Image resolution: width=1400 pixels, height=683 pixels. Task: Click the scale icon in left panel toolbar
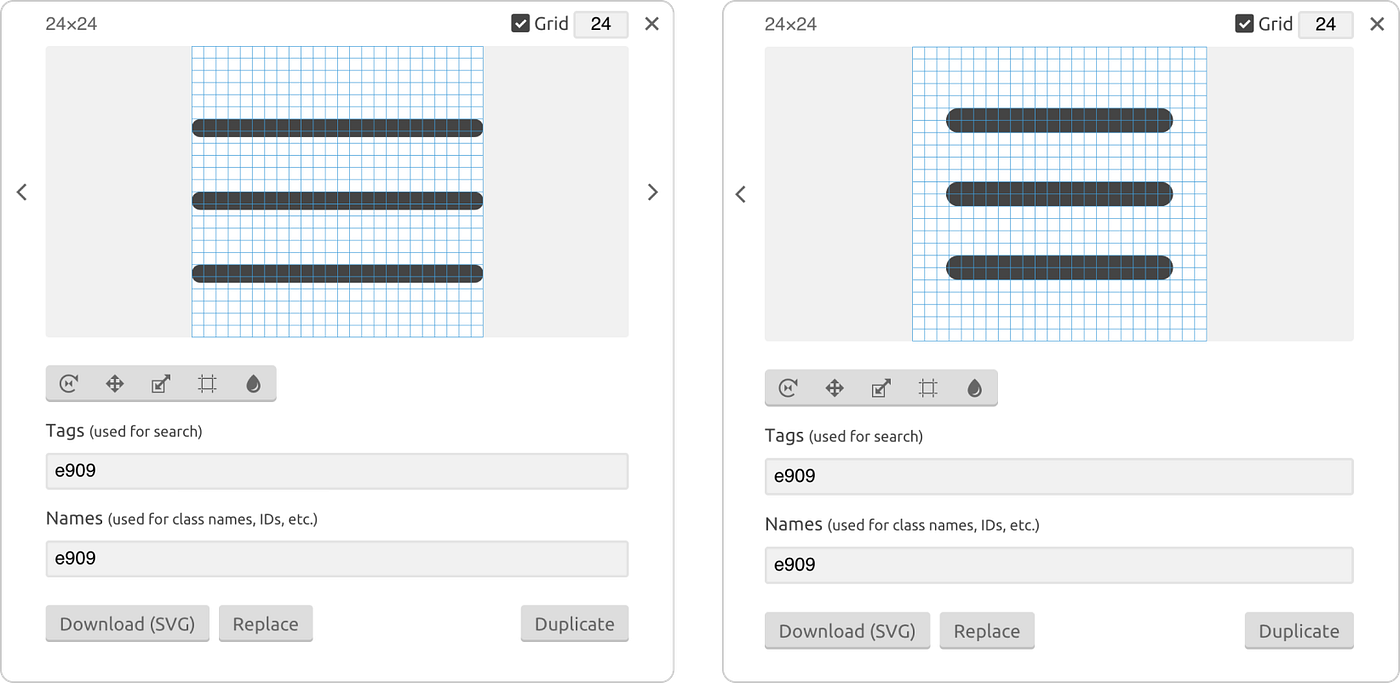[161, 383]
